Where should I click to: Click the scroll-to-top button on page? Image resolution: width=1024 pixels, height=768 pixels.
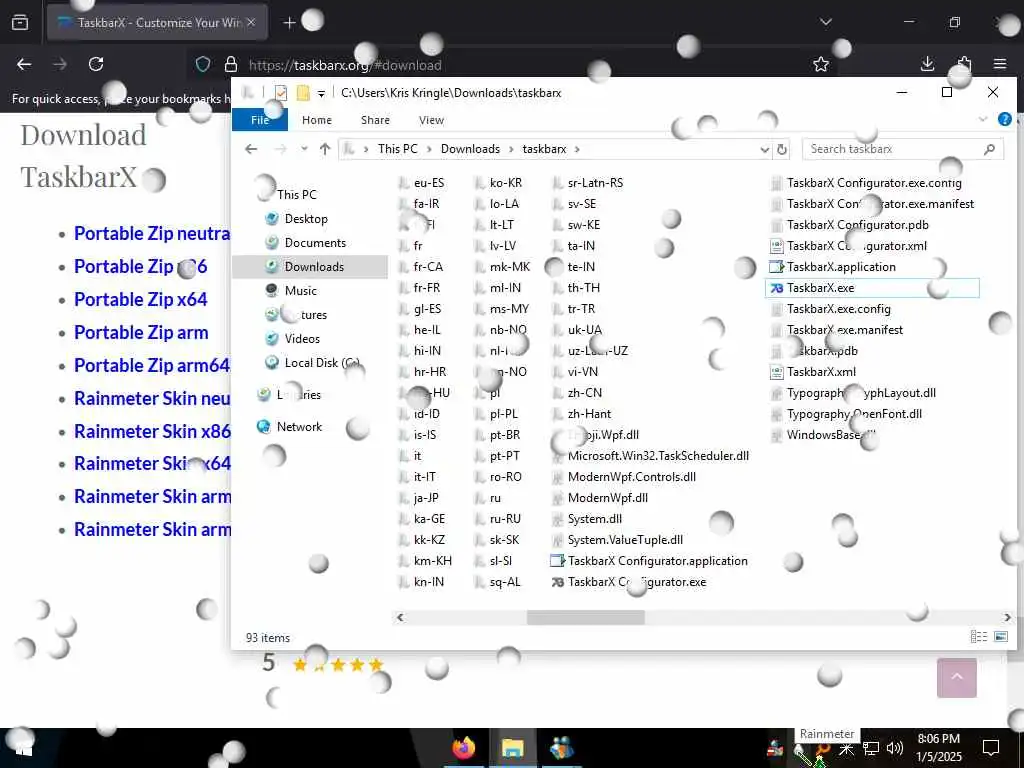tap(957, 677)
